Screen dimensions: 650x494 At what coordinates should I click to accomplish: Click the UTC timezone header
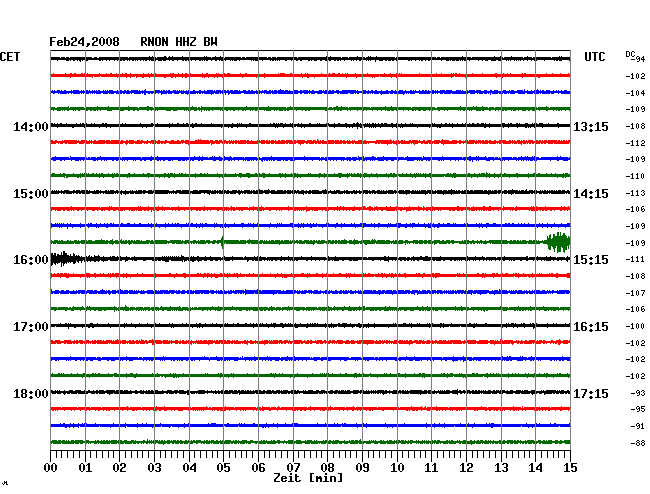[x=594, y=57]
